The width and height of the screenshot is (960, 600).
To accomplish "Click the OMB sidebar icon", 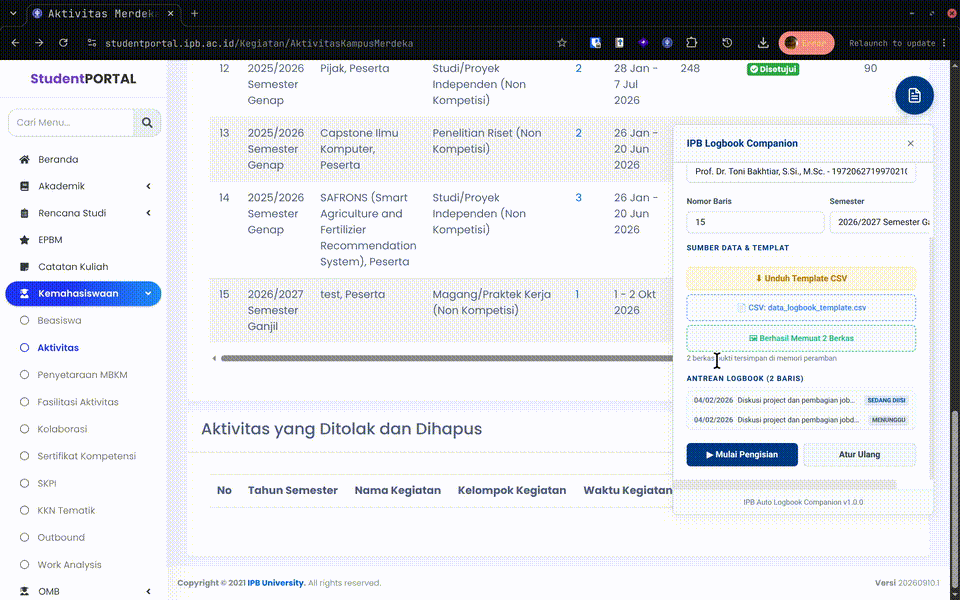I will click(x=24, y=591).
